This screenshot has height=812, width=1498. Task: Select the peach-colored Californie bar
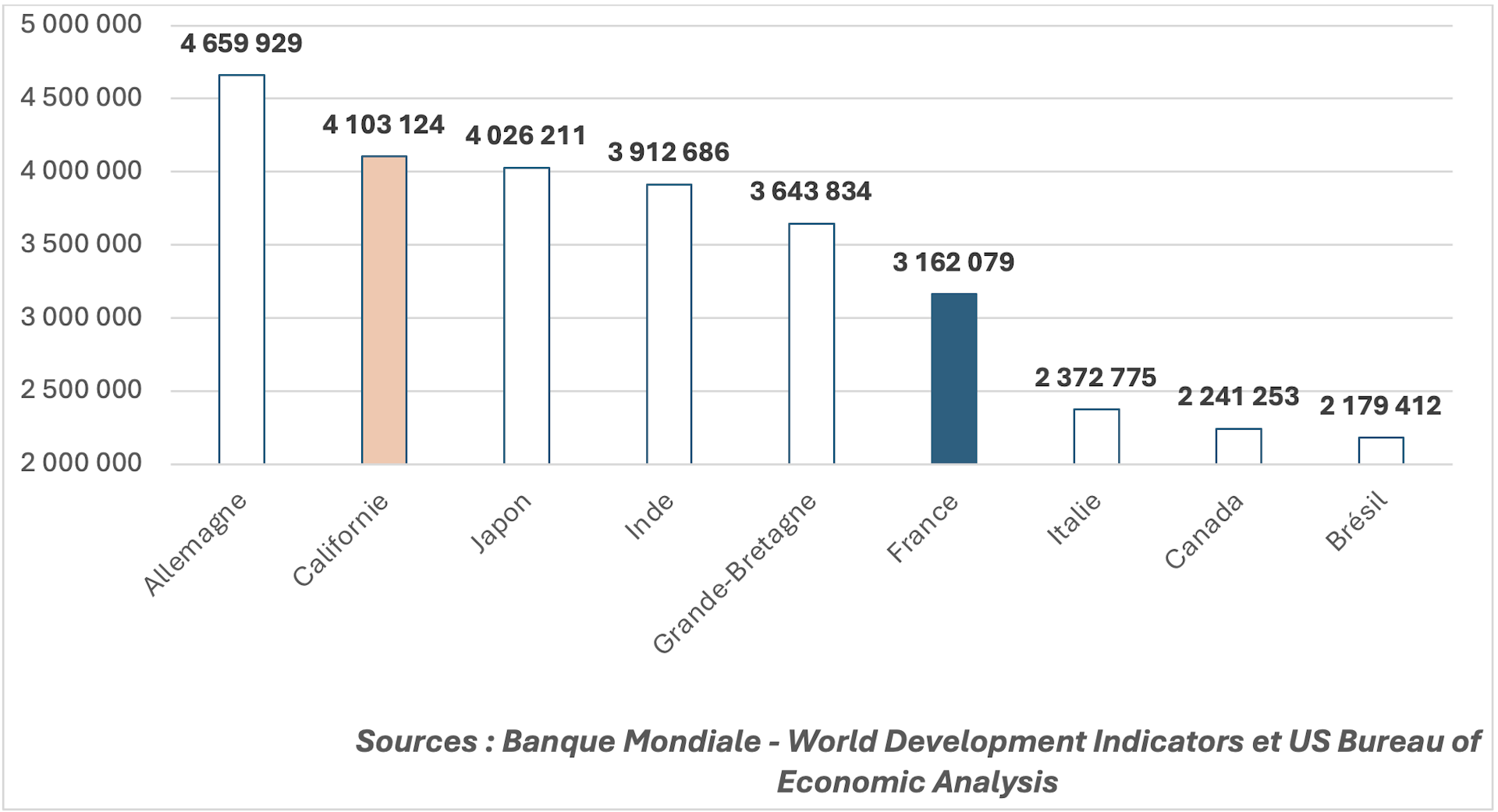coord(384,310)
